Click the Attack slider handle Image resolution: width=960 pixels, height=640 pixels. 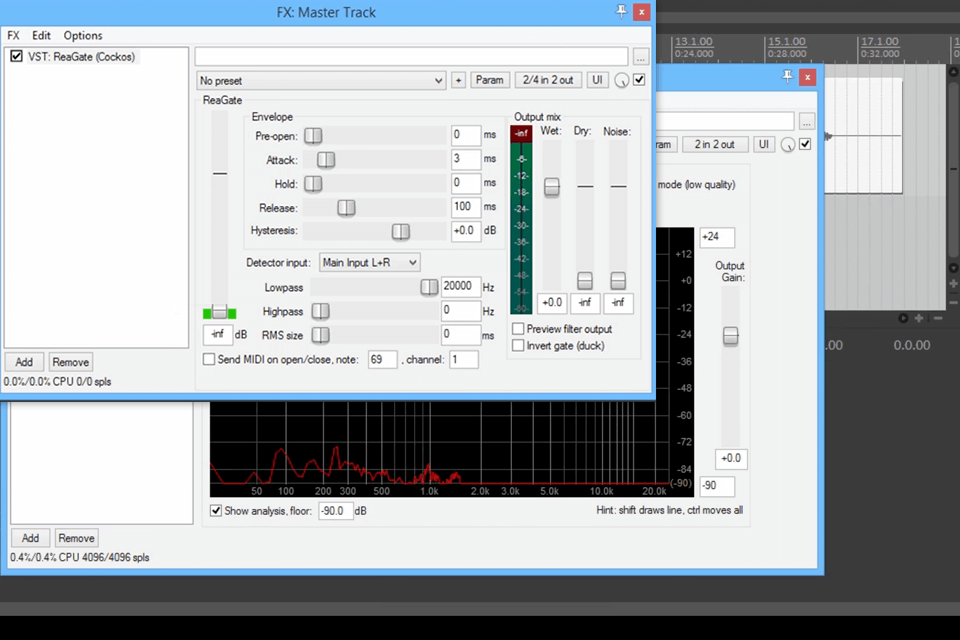coord(326,160)
